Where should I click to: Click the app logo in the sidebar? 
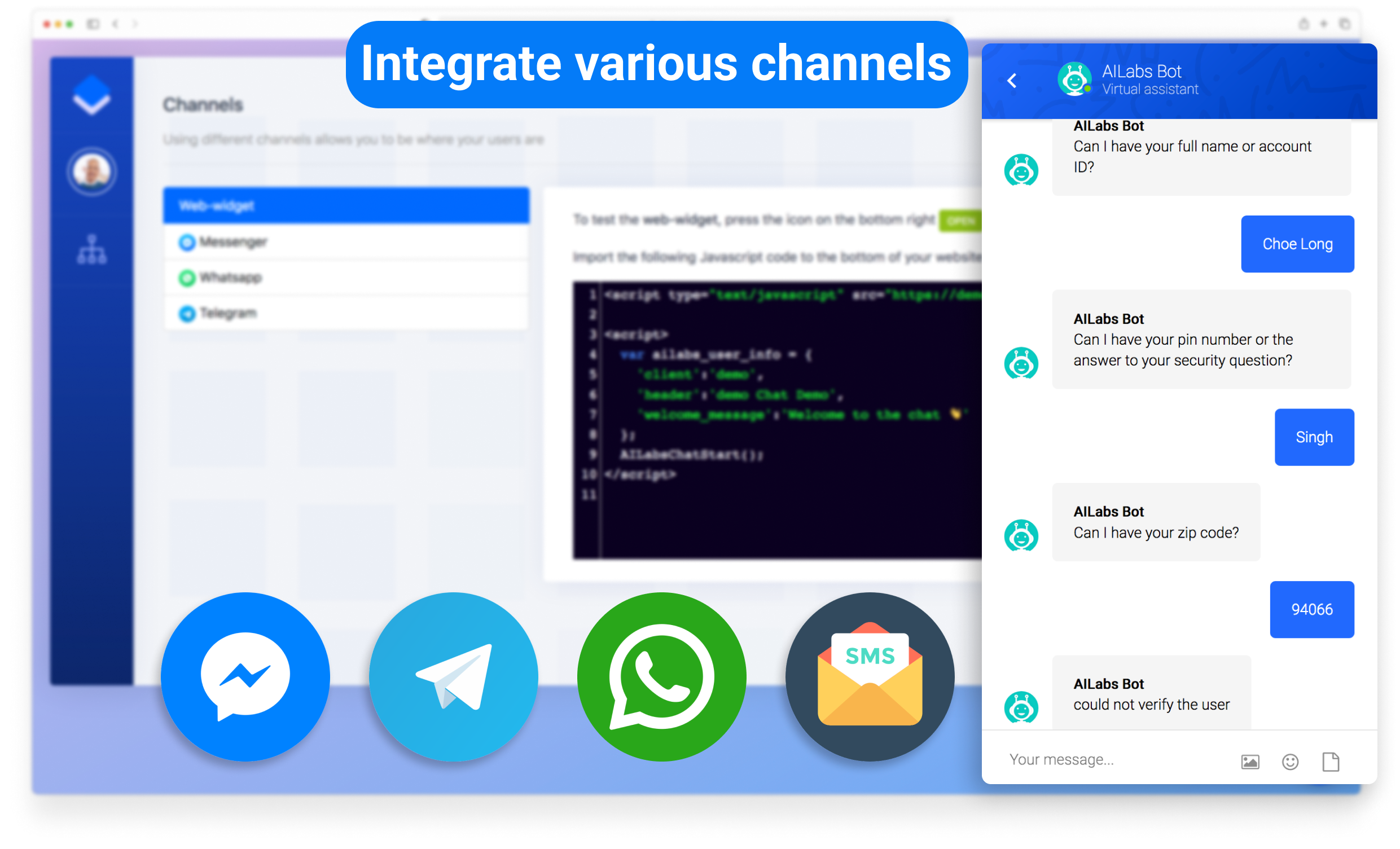(x=91, y=95)
